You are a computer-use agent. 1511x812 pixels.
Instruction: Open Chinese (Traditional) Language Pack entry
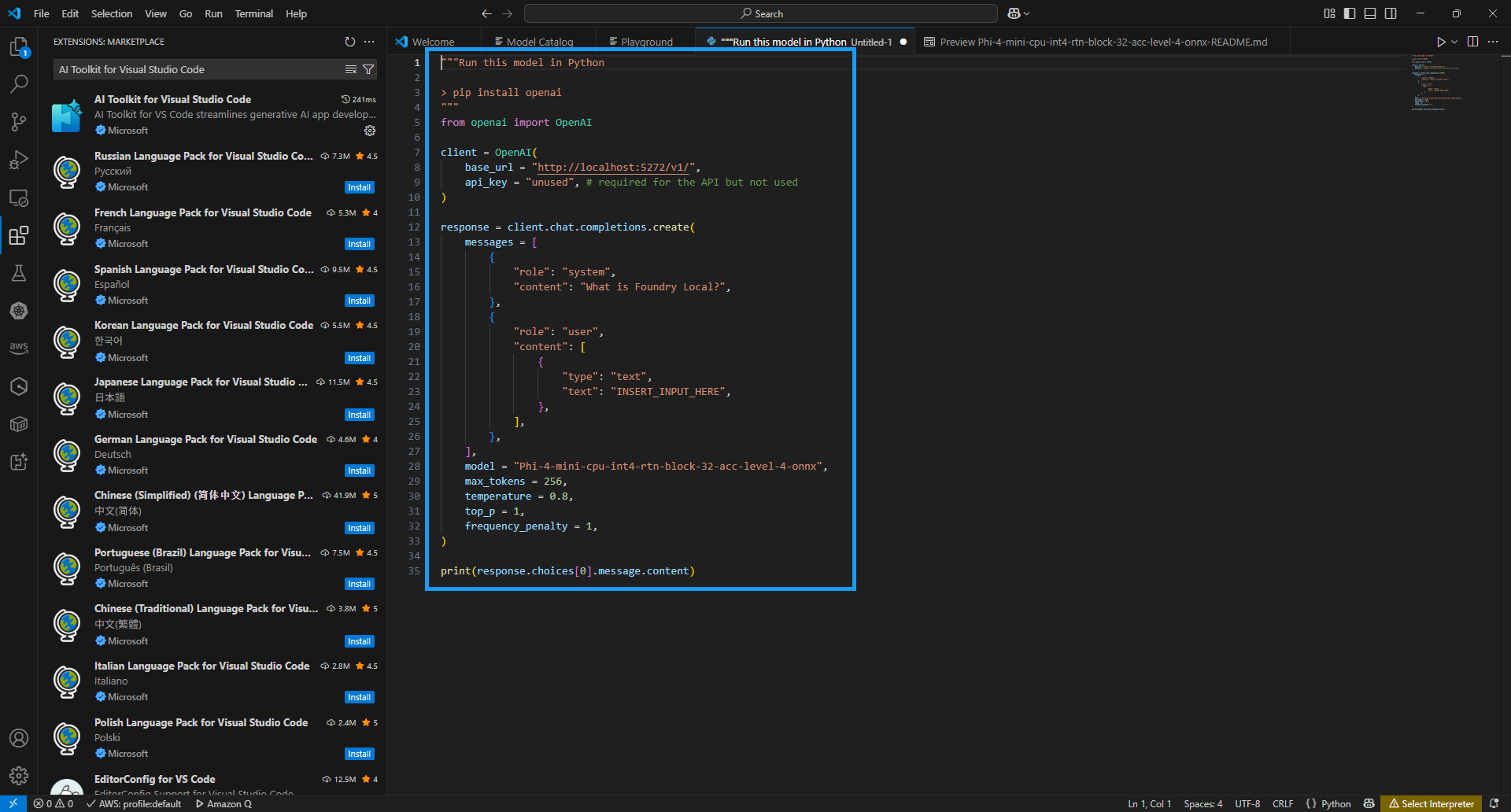tap(212, 625)
